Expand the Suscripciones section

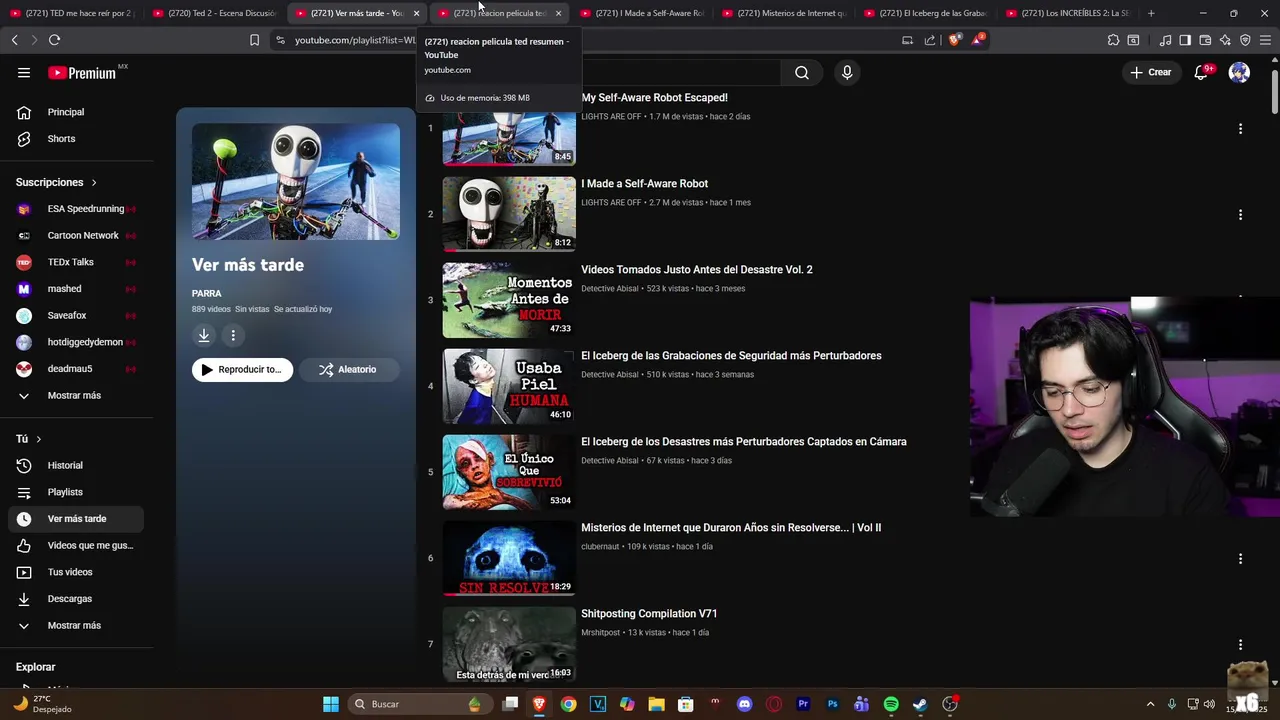pyautogui.click(x=57, y=182)
